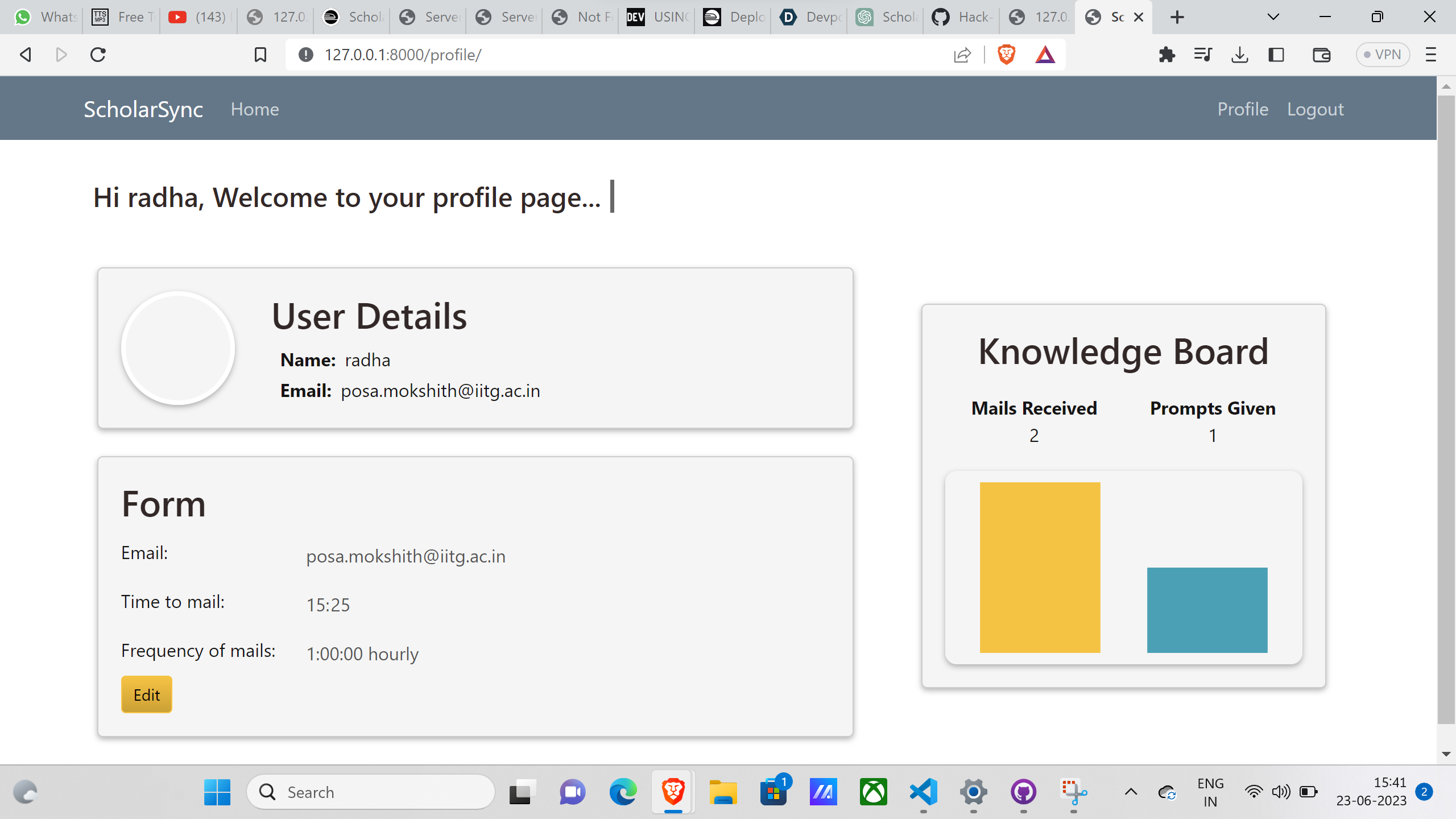
Task: Click the Edit button in Form
Action: point(146,694)
